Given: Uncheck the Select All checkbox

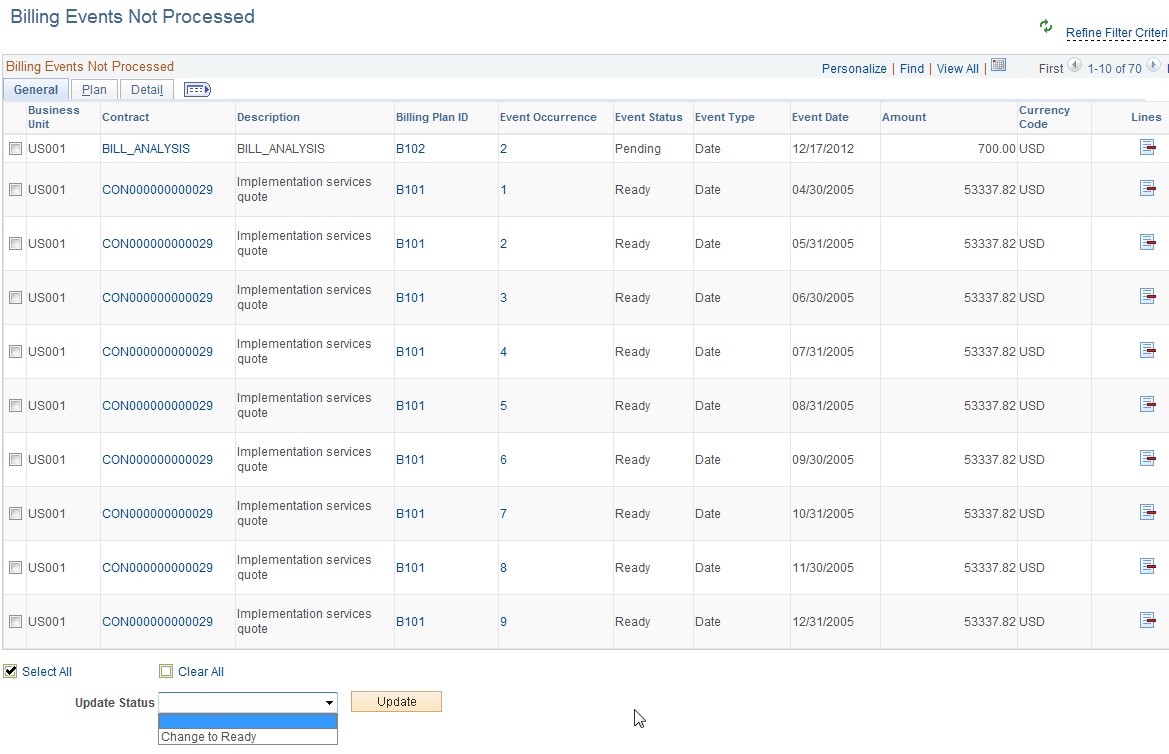Looking at the screenshot, I should coord(9,671).
